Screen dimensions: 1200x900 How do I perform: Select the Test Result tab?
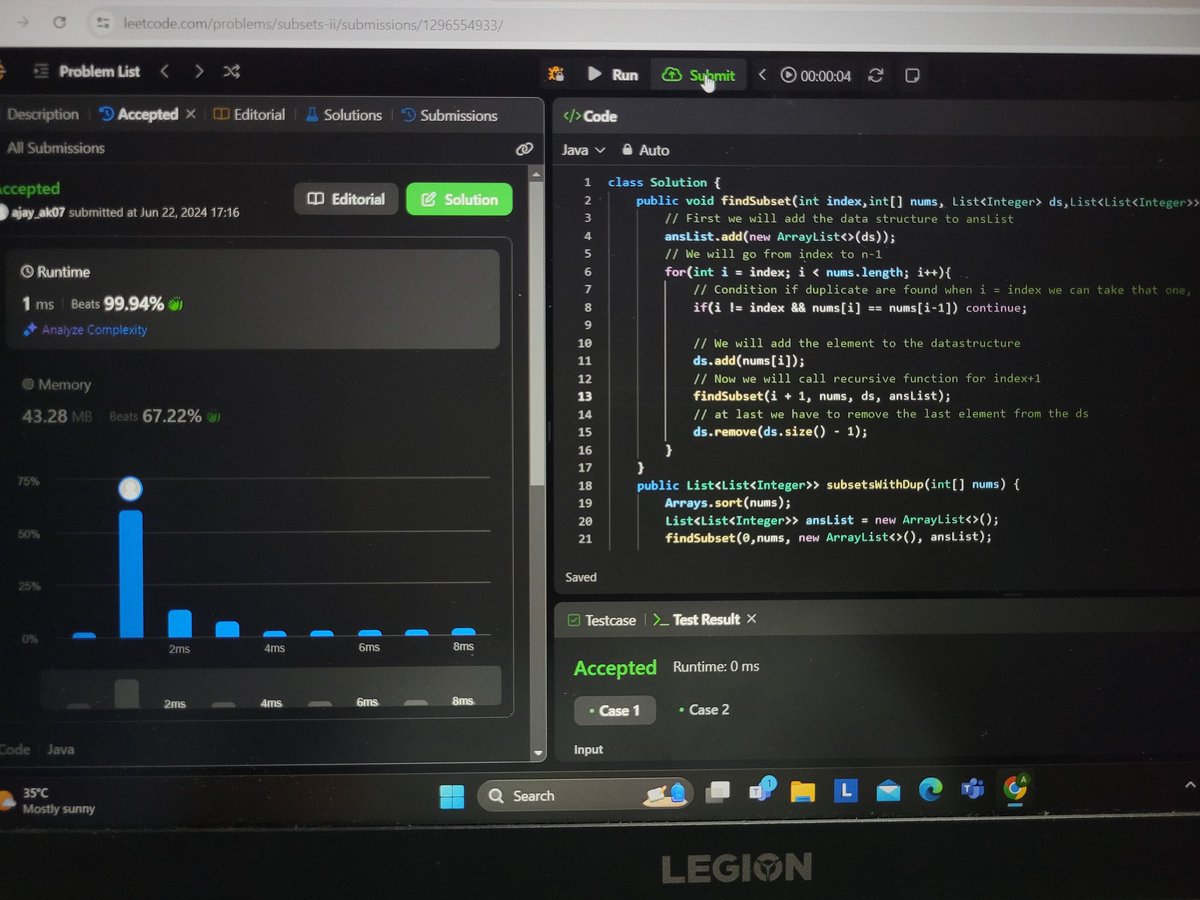coord(696,619)
